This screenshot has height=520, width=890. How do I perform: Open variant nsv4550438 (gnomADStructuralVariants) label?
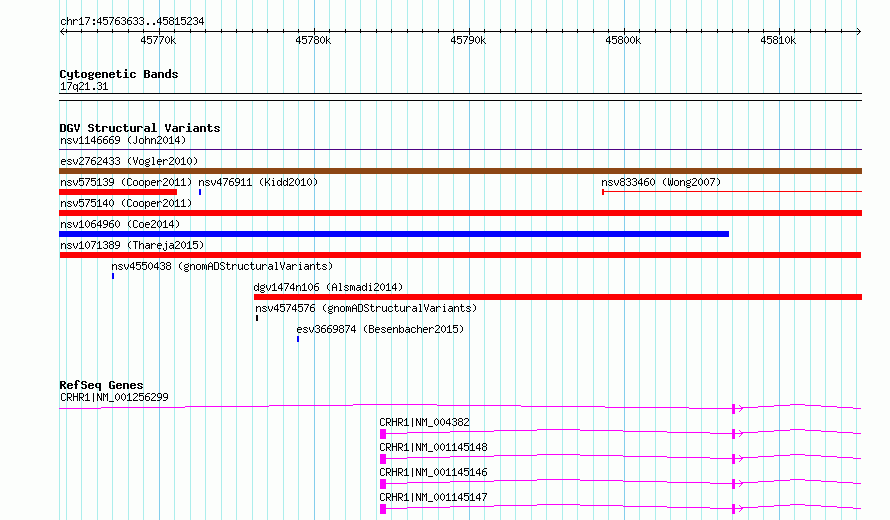222,266
